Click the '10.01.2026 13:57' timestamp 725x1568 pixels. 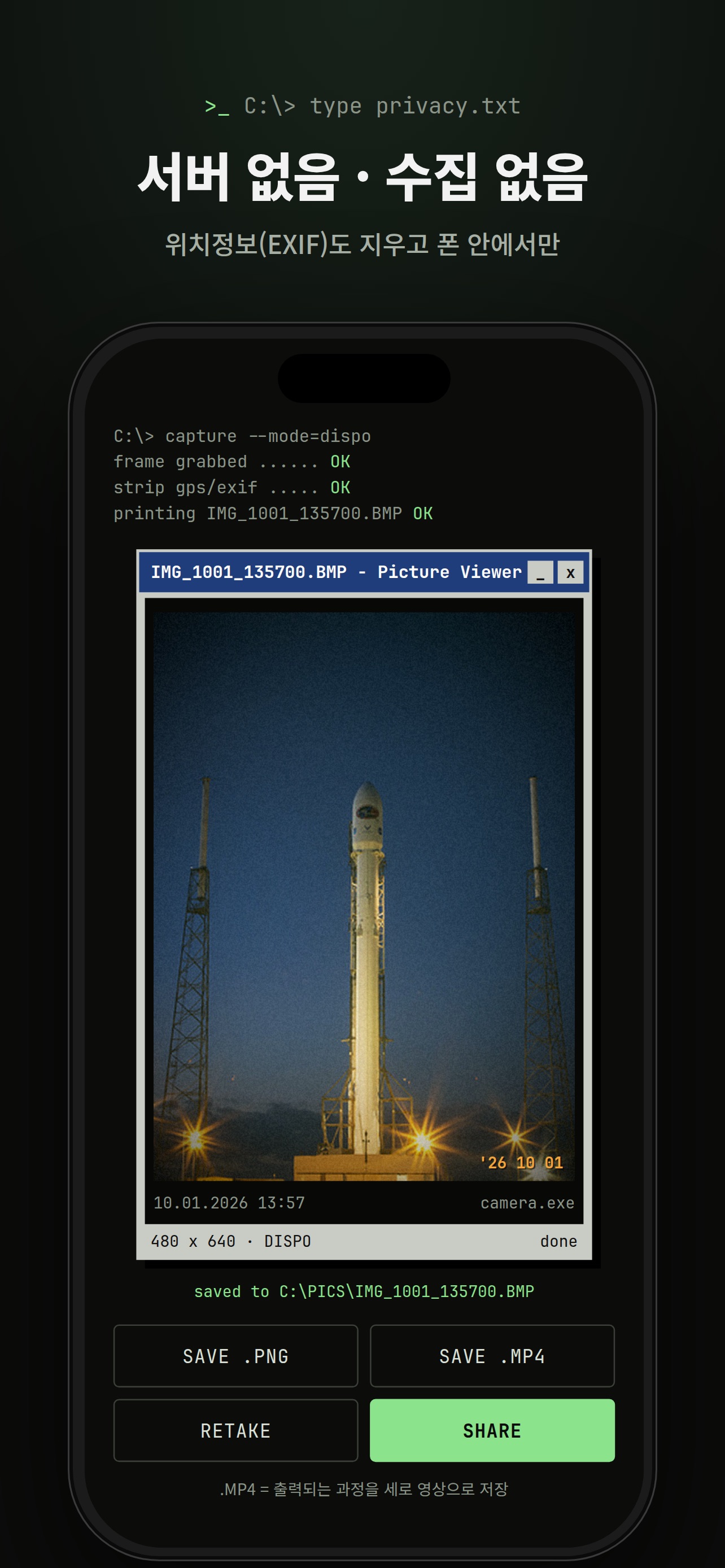[229, 1203]
